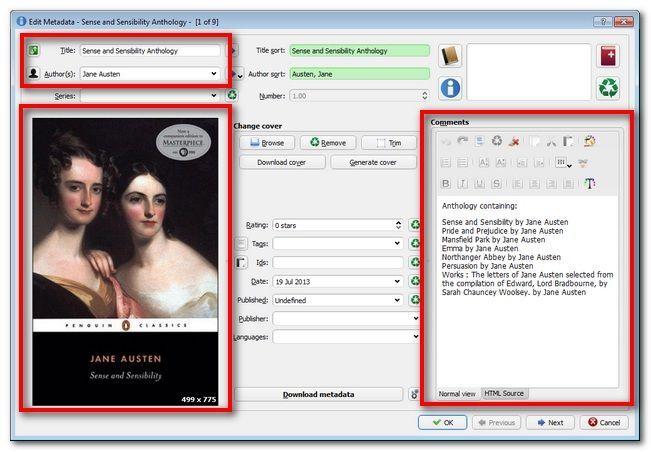Screen dimensions: 651x452
Task: Open the tag editor icon beside Tags
Action: click(x=241, y=244)
